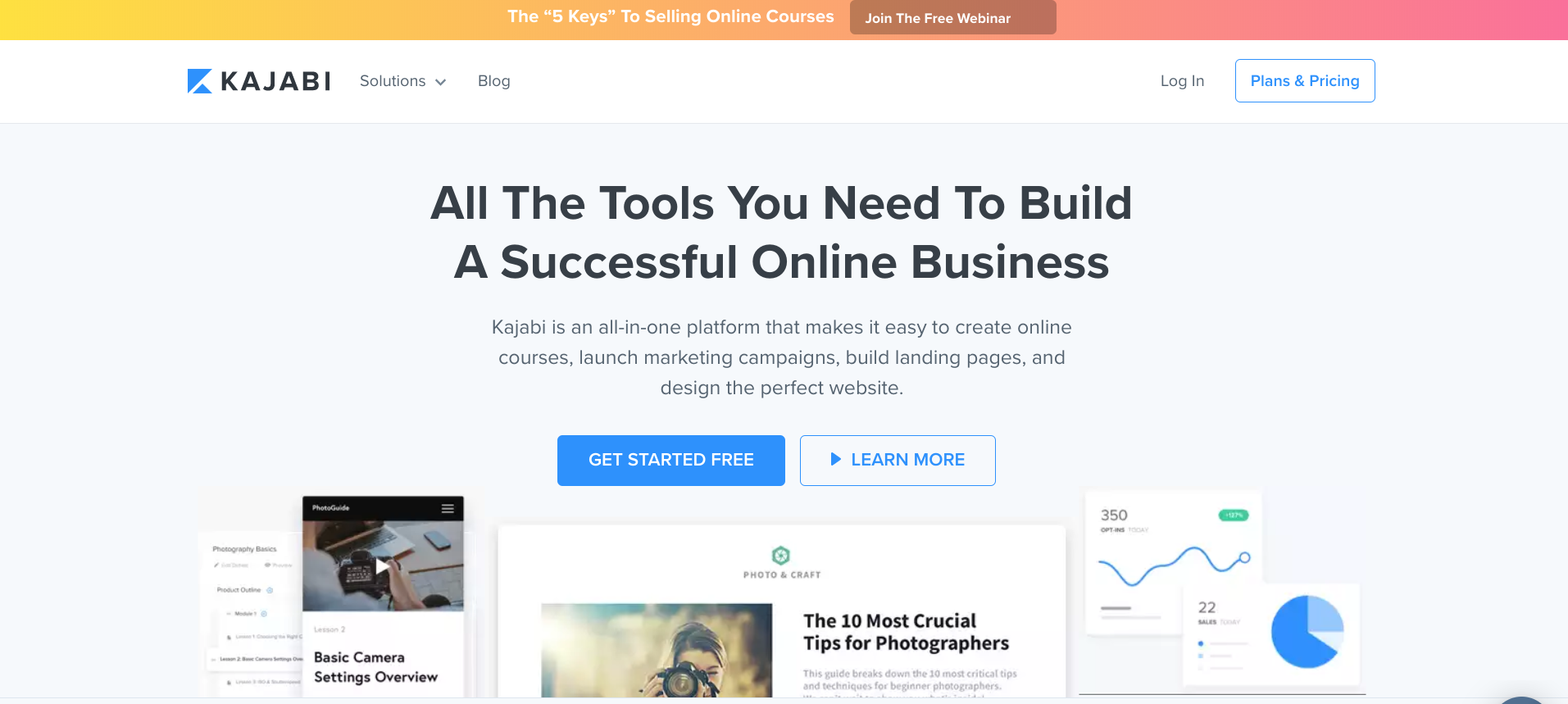
Task: Click the green +127% badge
Action: point(1234,516)
